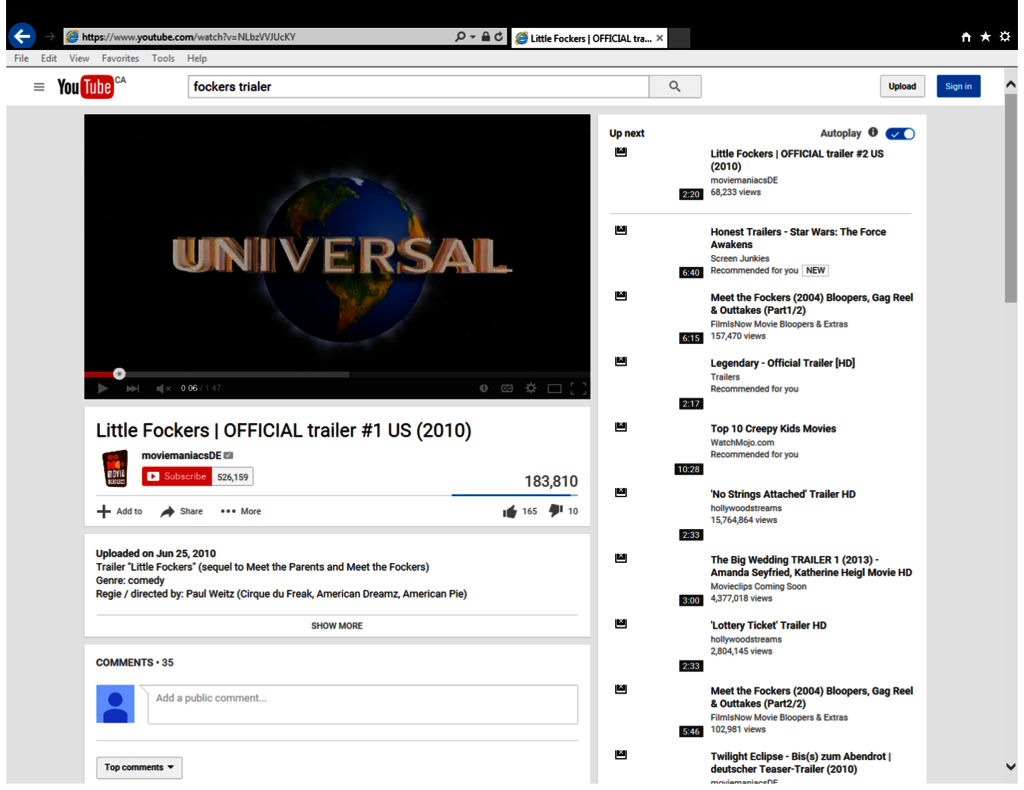Open Favorites star icon
The width and height of the screenshot is (1024, 790).
[985, 37]
